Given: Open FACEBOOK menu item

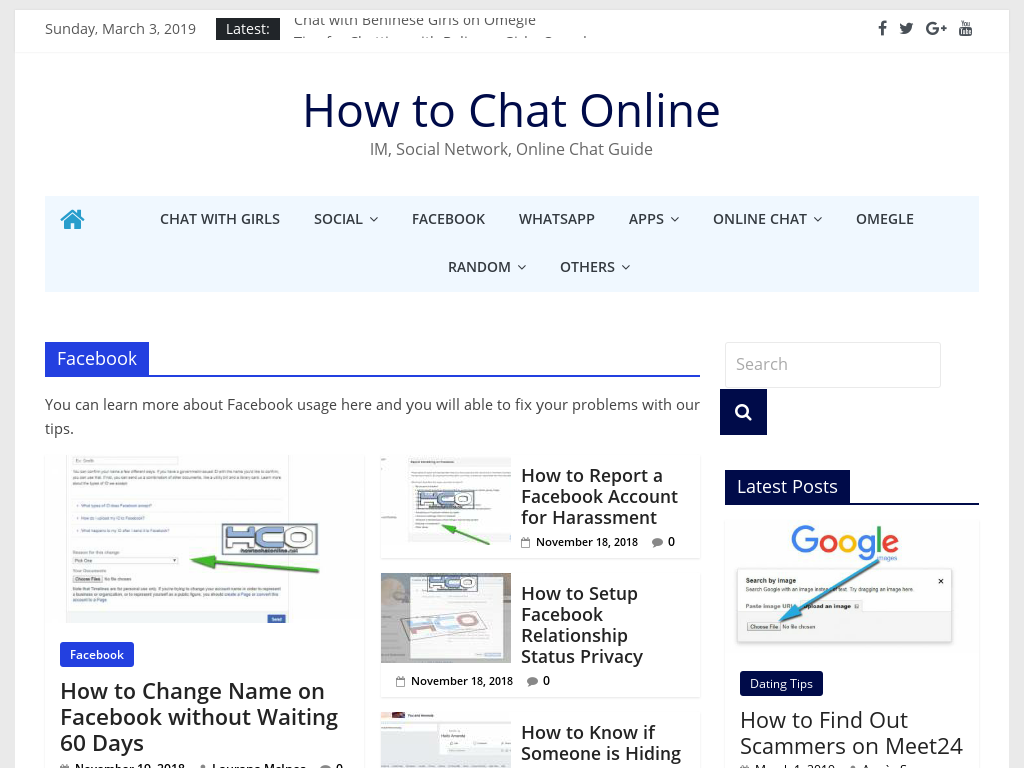Looking at the screenshot, I should click(448, 219).
